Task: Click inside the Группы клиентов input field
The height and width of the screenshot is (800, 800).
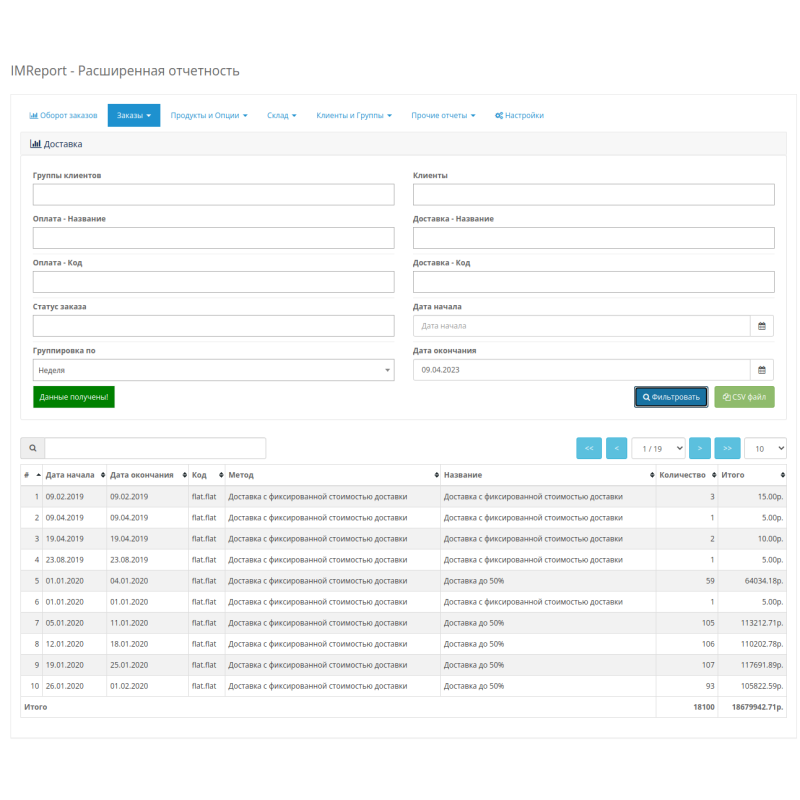Action: click(213, 194)
